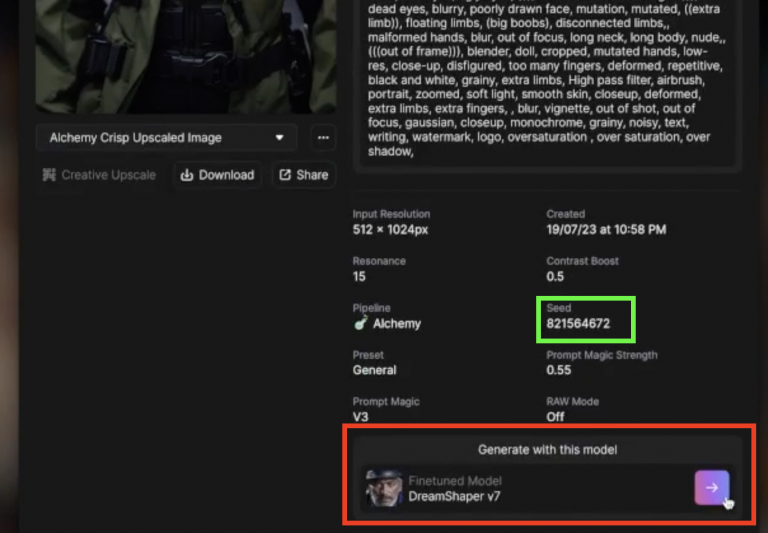Open the Alchemy Crisp Upscaled Image dropdown
This screenshot has width=768, height=533.
166,138
